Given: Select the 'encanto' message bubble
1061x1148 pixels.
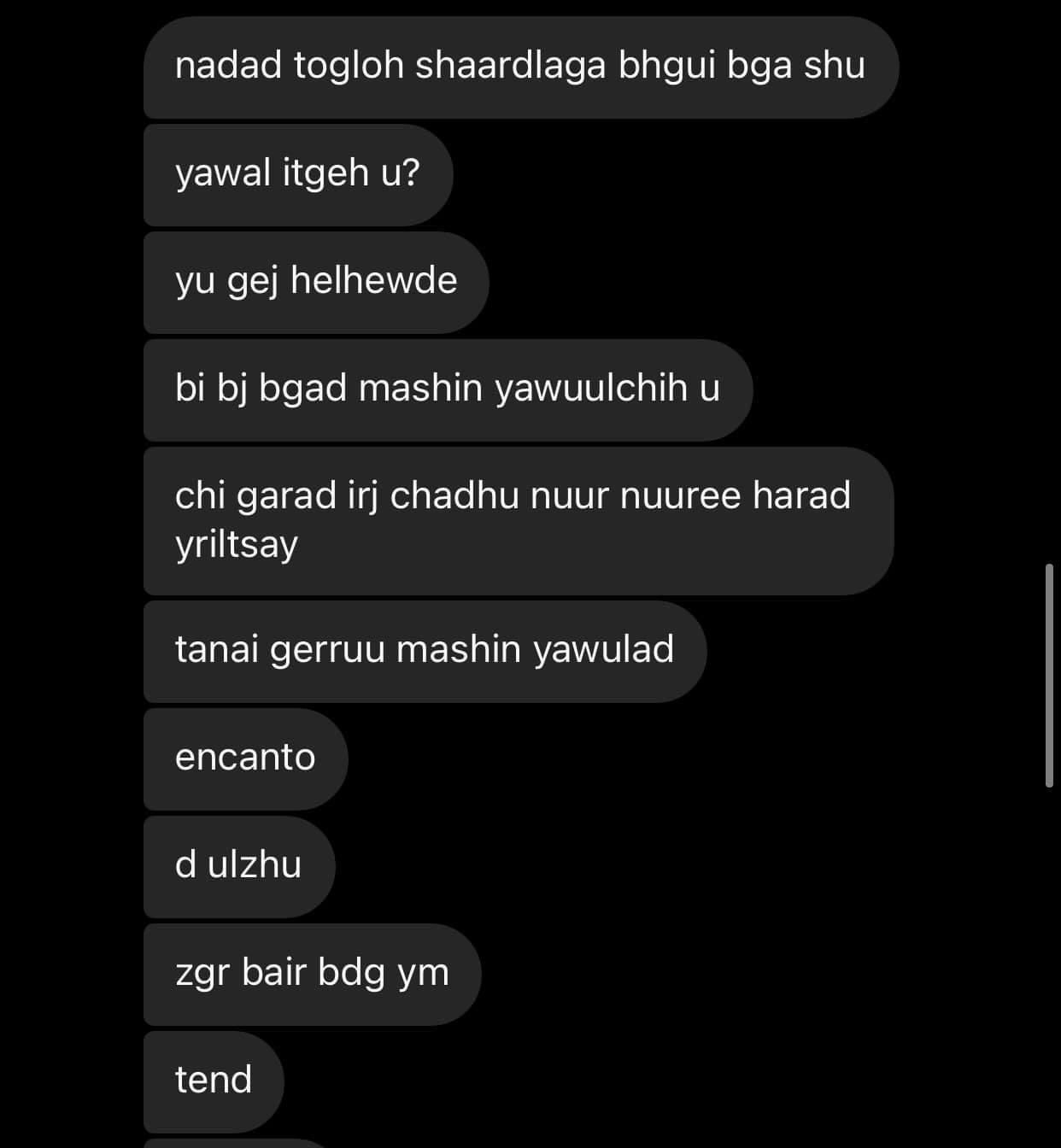Looking at the screenshot, I should (x=246, y=759).
